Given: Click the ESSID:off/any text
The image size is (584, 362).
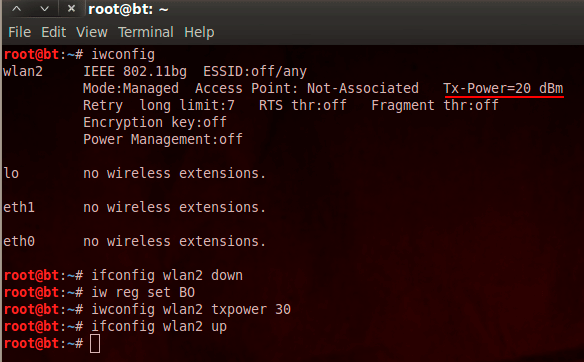Looking at the screenshot, I should (255, 71).
